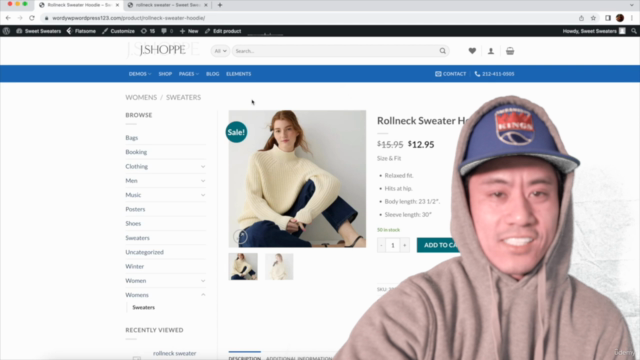Focus the product search field
640x360 pixels.
click(335, 51)
